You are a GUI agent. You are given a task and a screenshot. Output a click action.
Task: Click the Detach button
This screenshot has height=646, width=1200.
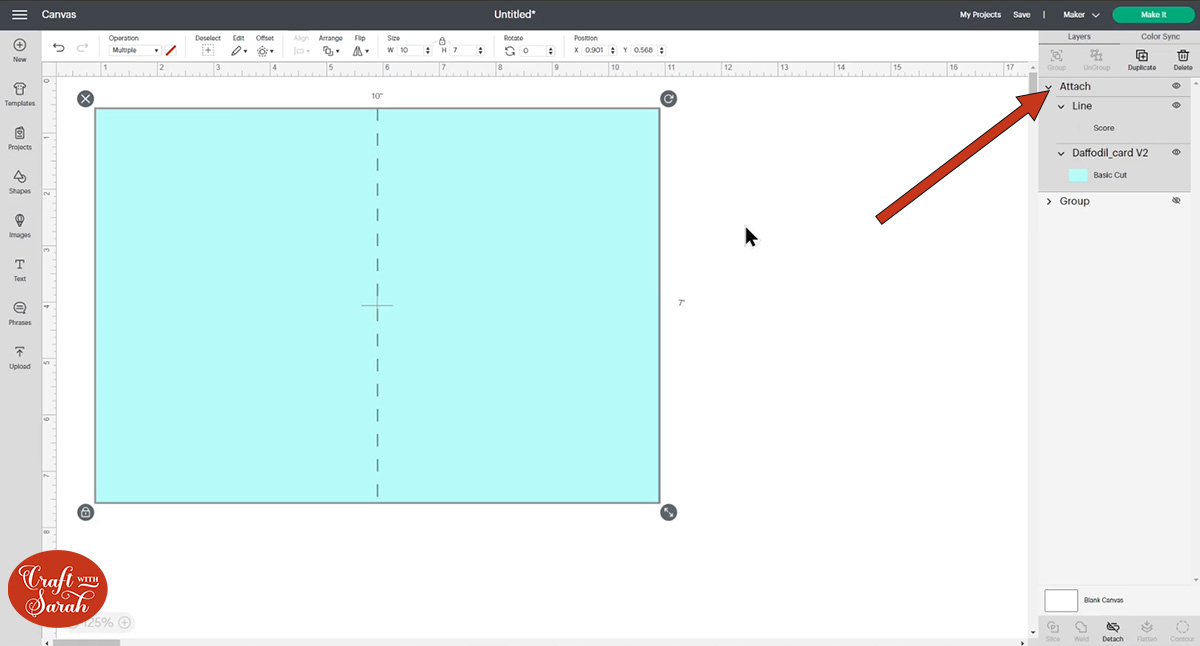1112,630
